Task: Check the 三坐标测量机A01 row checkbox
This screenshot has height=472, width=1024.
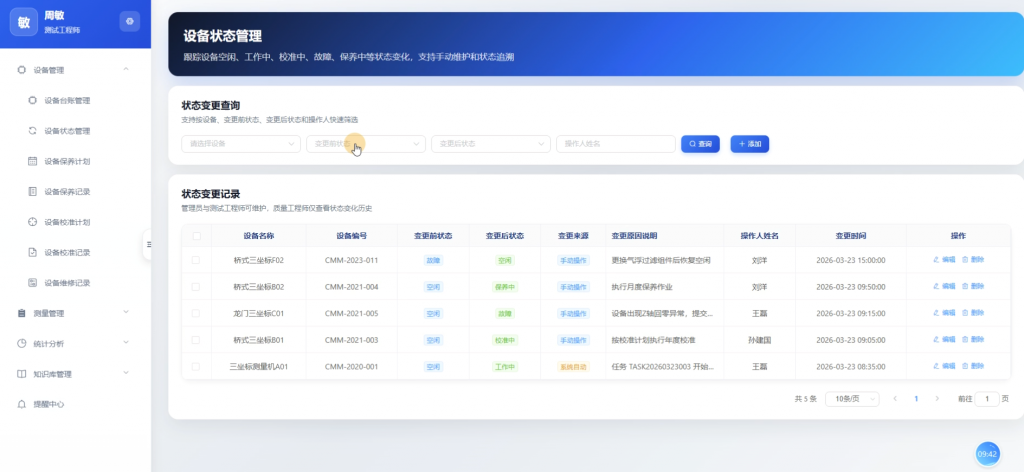Action: [x=196, y=367]
